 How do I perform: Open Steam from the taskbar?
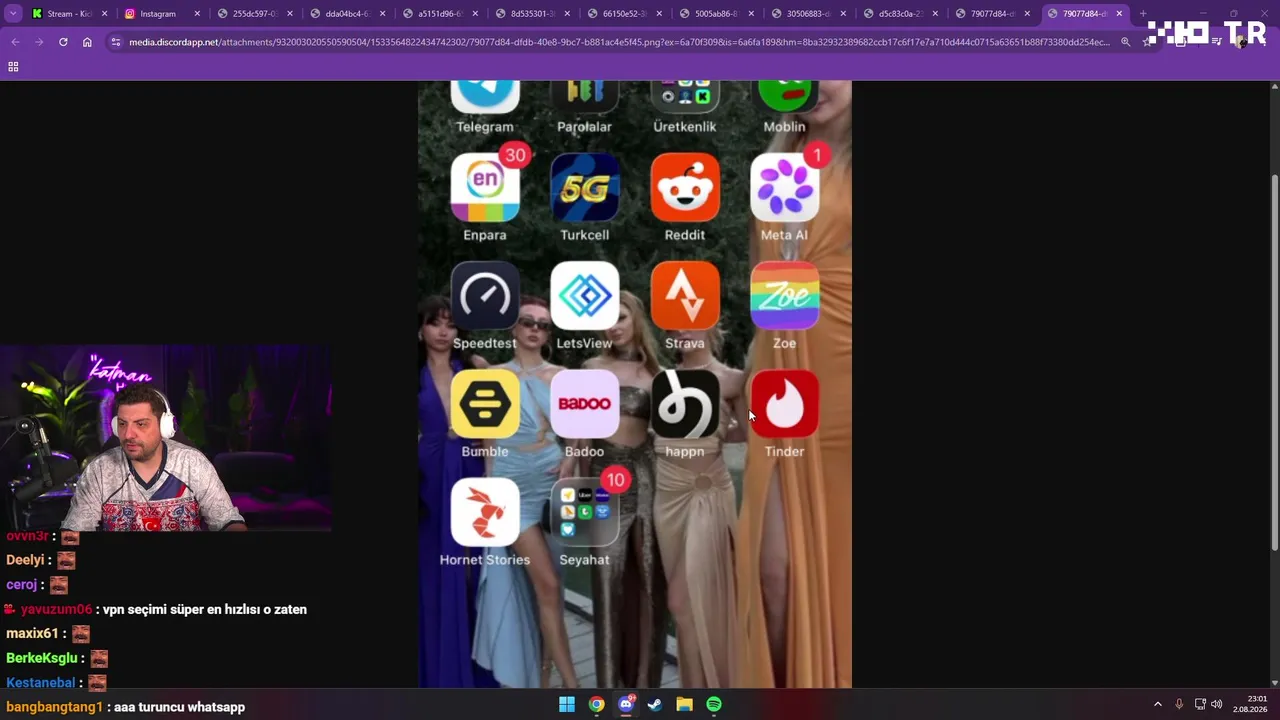tap(655, 704)
